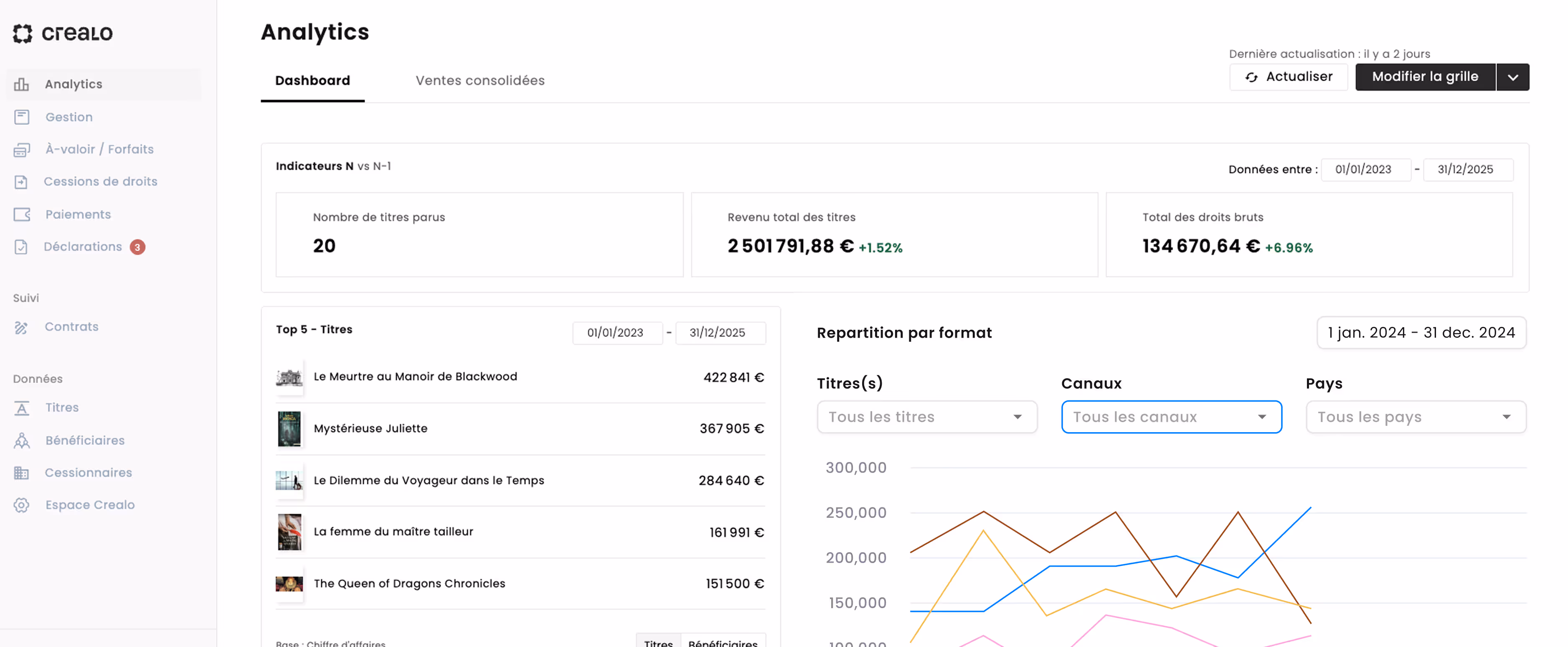Viewport: 1568px width, 647px height.
Task: Click the À-valoir / Forfaits icon
Action: pyautogui.click(x=22, y=150)
